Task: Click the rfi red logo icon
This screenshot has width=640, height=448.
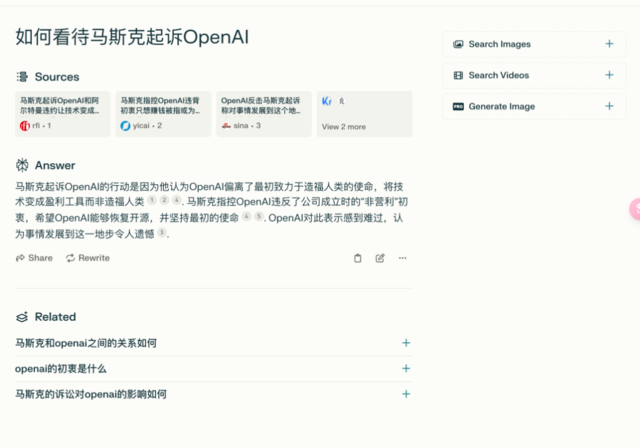Action: tap(24, 126)
